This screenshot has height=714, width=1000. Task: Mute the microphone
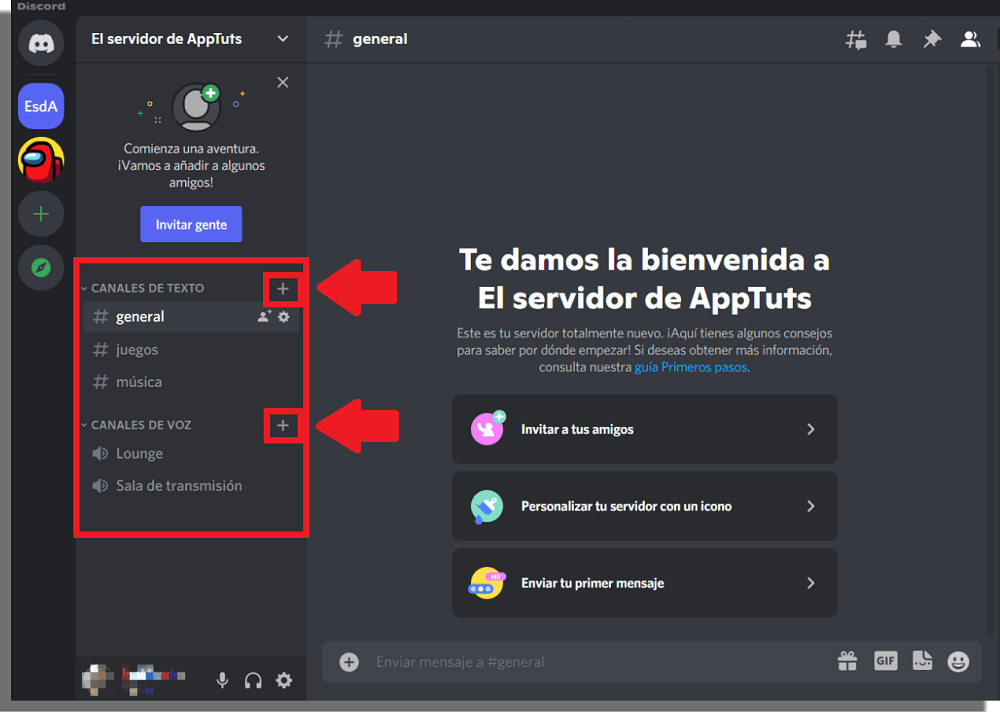point(222,680)
